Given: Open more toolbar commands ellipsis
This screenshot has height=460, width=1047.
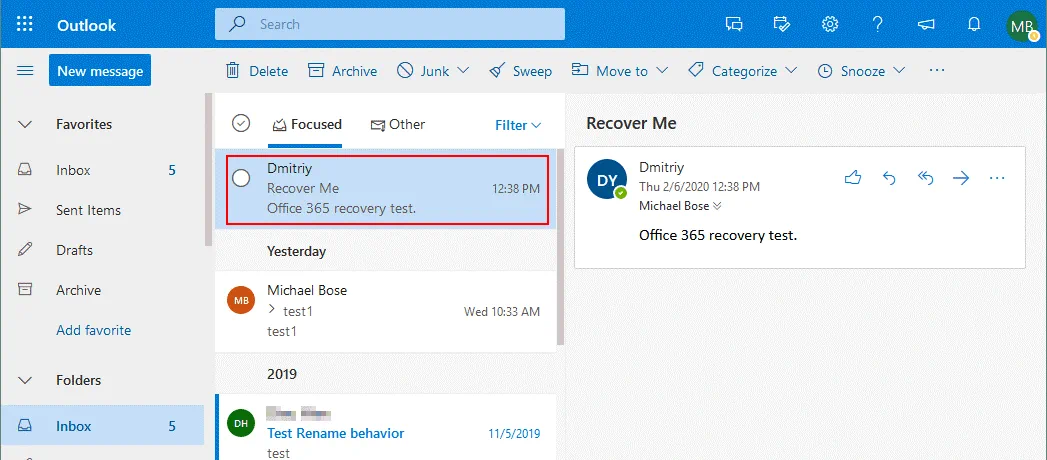Looking at the screenshot, I should [937, 70].
